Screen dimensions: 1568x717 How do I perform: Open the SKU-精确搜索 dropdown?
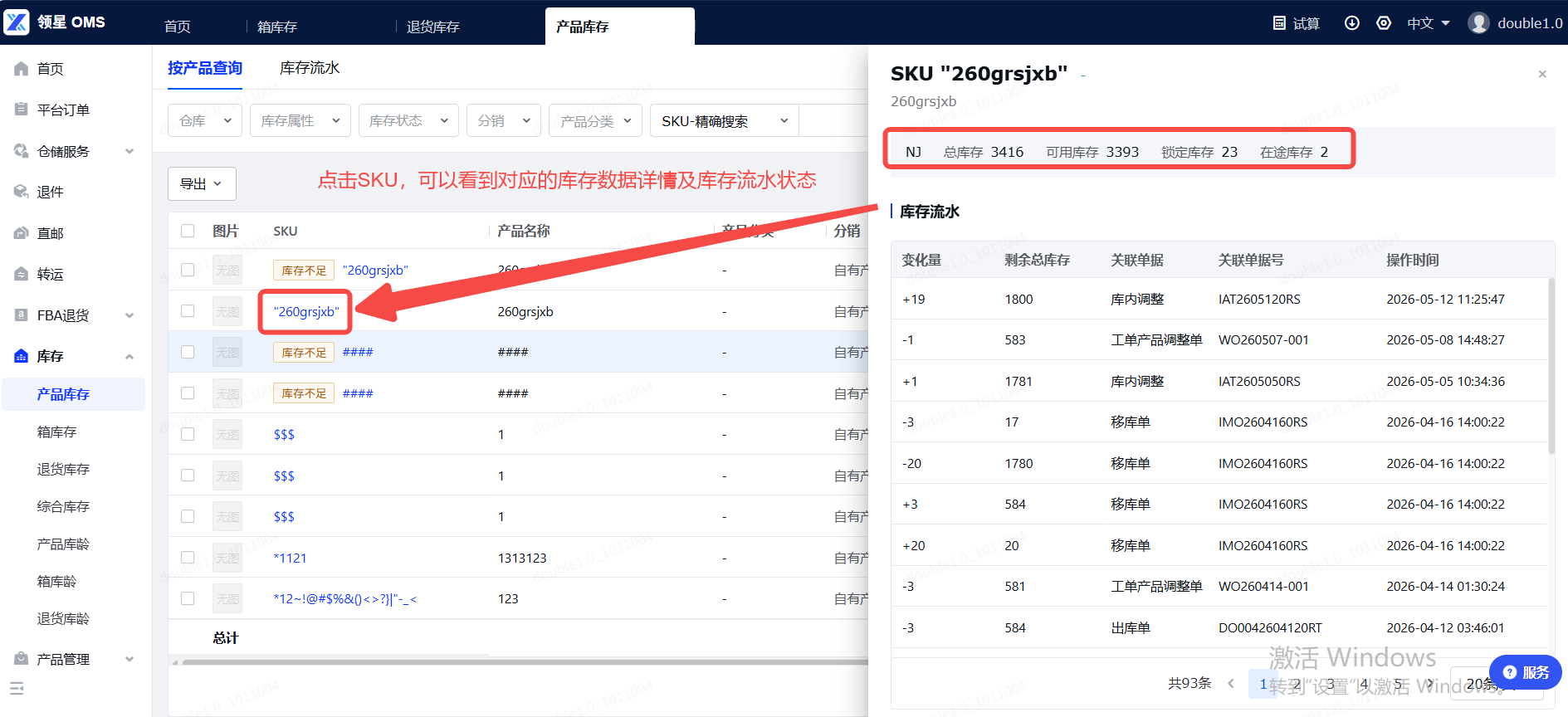[725, 120]
